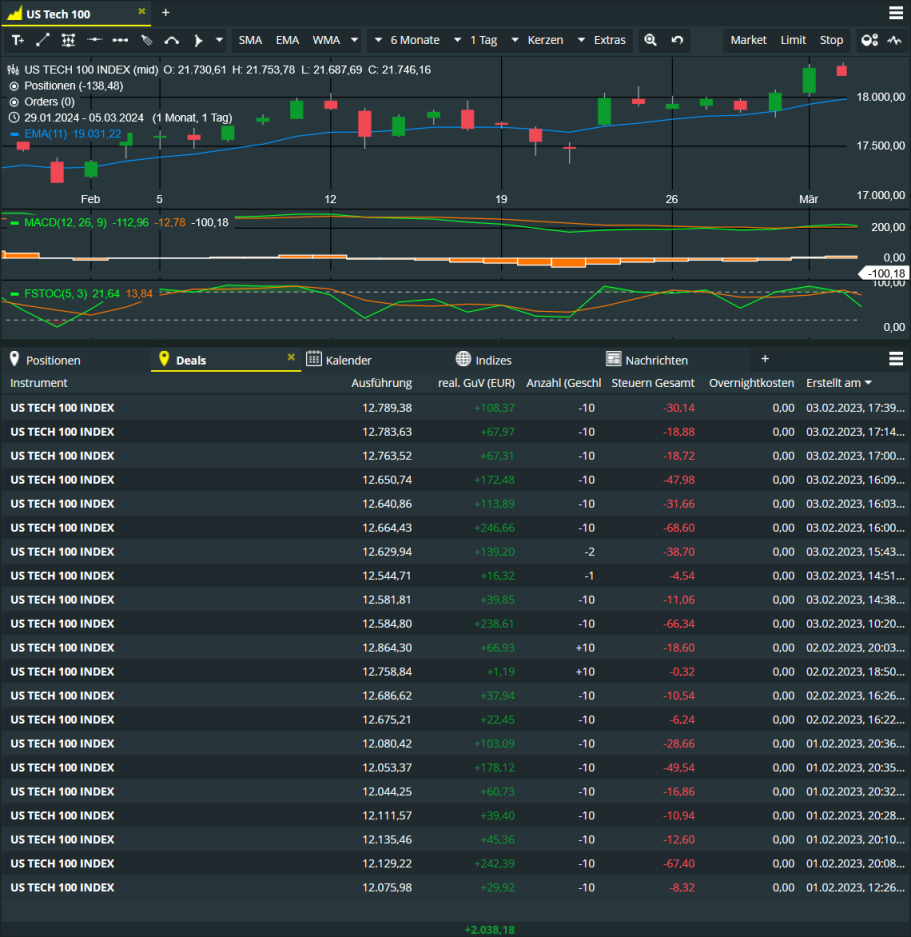Close the Deals tab
The height and width of the screenshot is (937, 911).
tap(291, 357)
